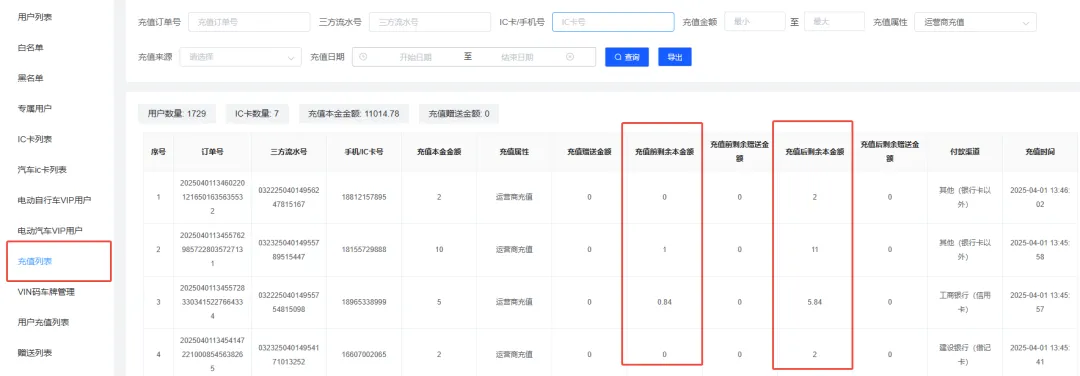The image size is (1080, 376).
Task: Click the 订单号 column header
Action: coord(212,152)
